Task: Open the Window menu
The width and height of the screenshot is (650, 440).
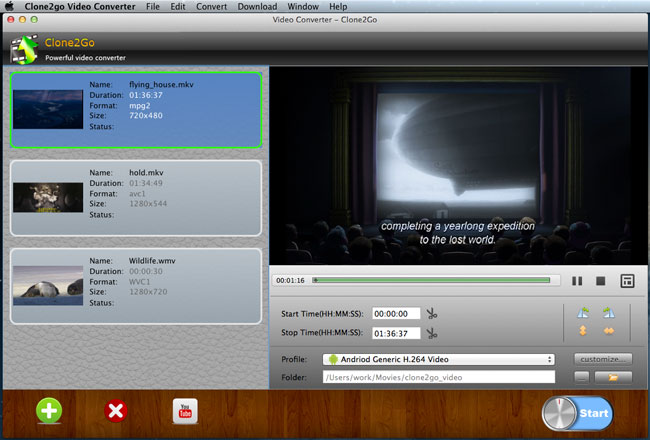Action: click(303, 7)
